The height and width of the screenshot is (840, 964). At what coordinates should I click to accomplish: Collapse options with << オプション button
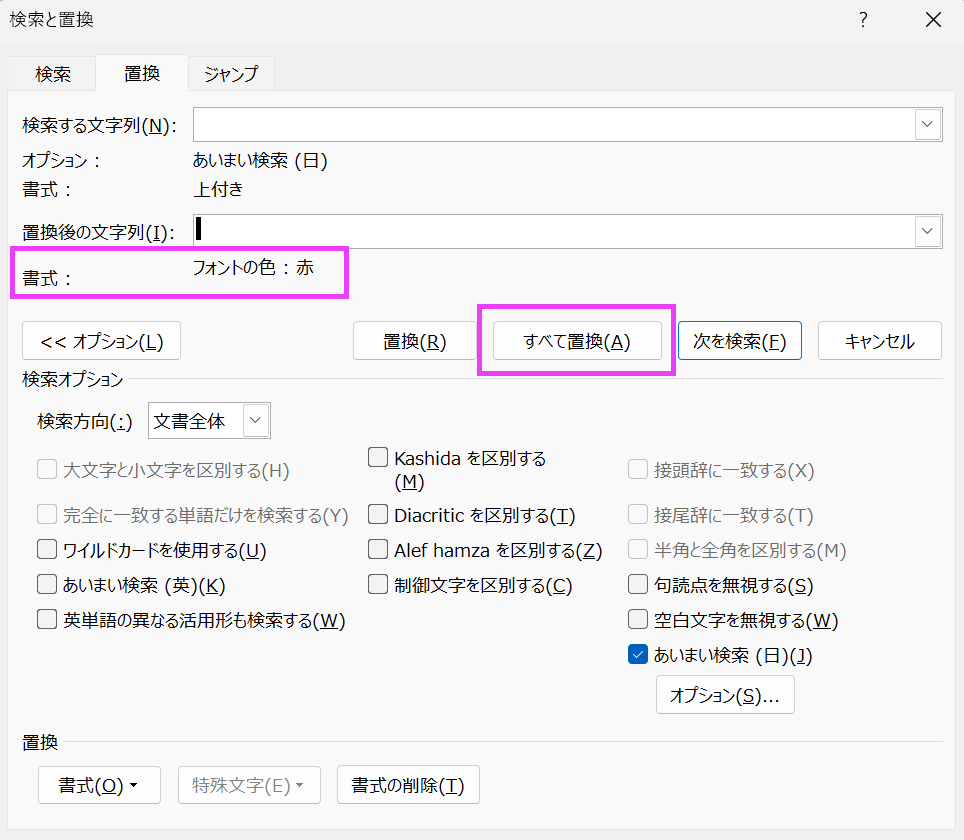tap(101, 341)
